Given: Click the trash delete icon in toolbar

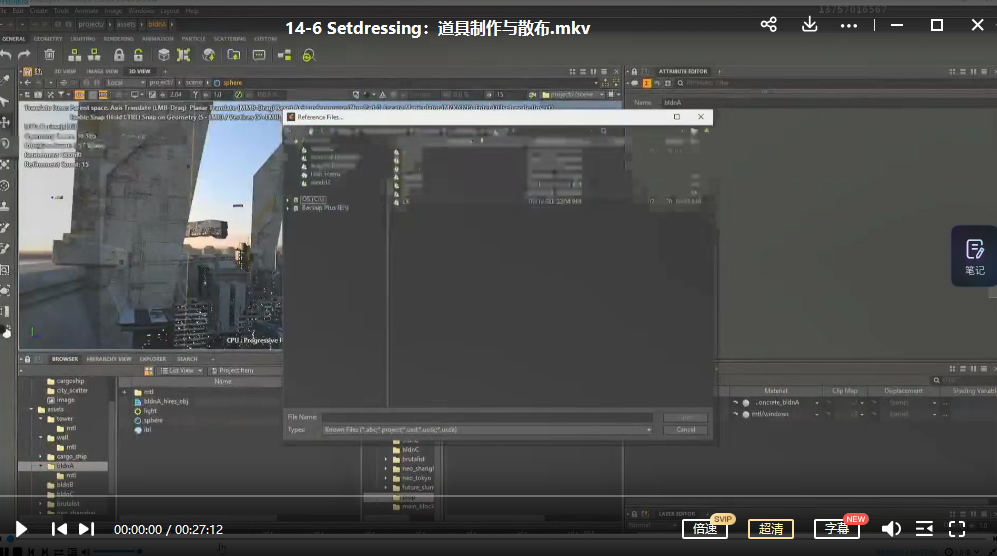Looking at the screenshot, I should pos(49,55).
